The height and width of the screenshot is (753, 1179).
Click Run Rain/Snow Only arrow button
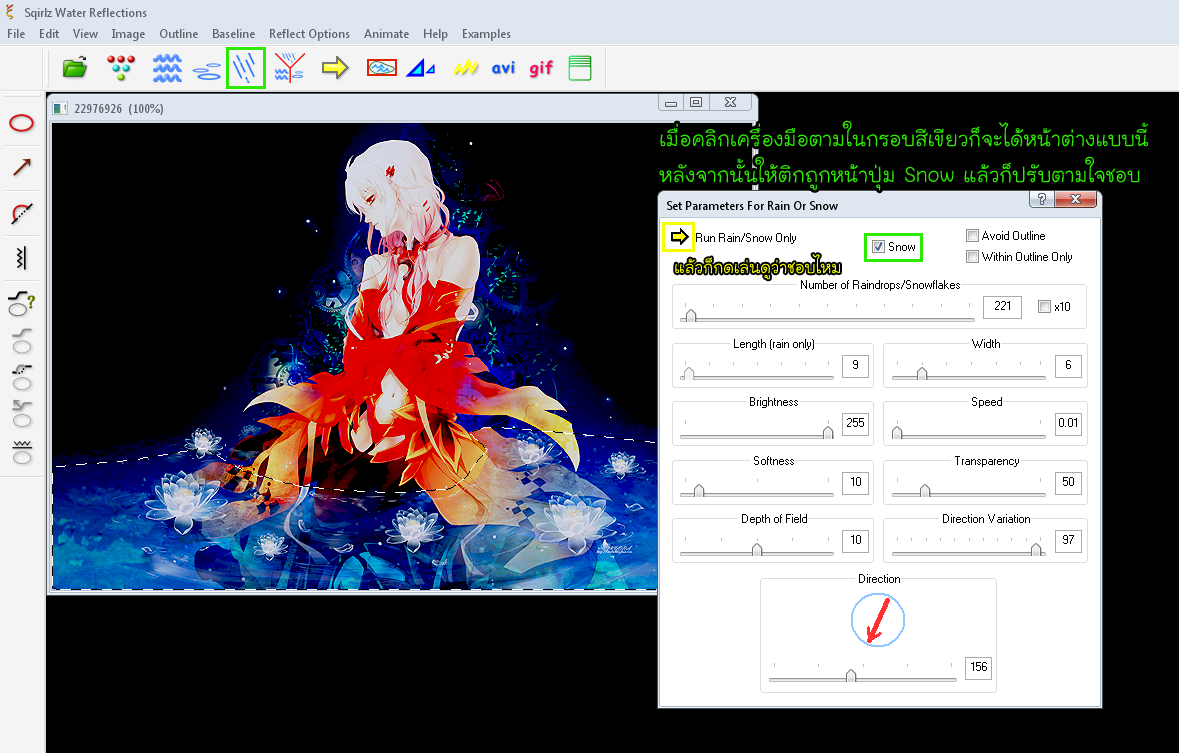[x=679, y=237]
